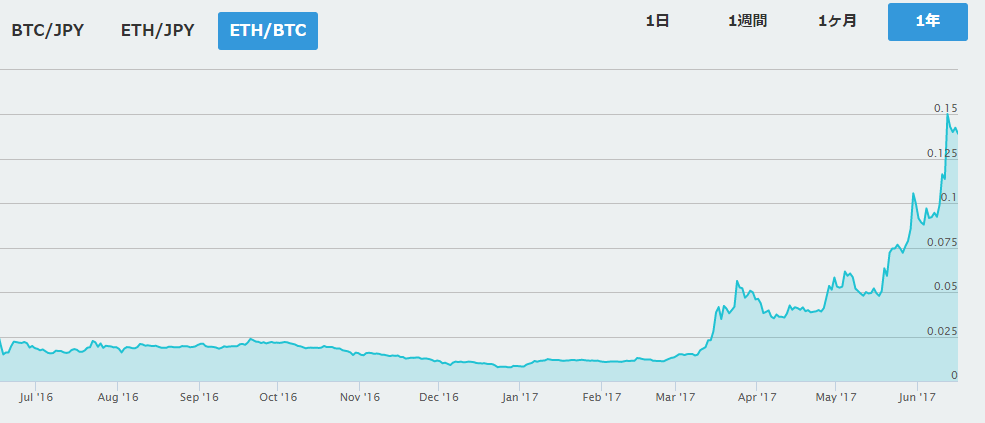Select the Mar '17 date label

coord(675,397)
